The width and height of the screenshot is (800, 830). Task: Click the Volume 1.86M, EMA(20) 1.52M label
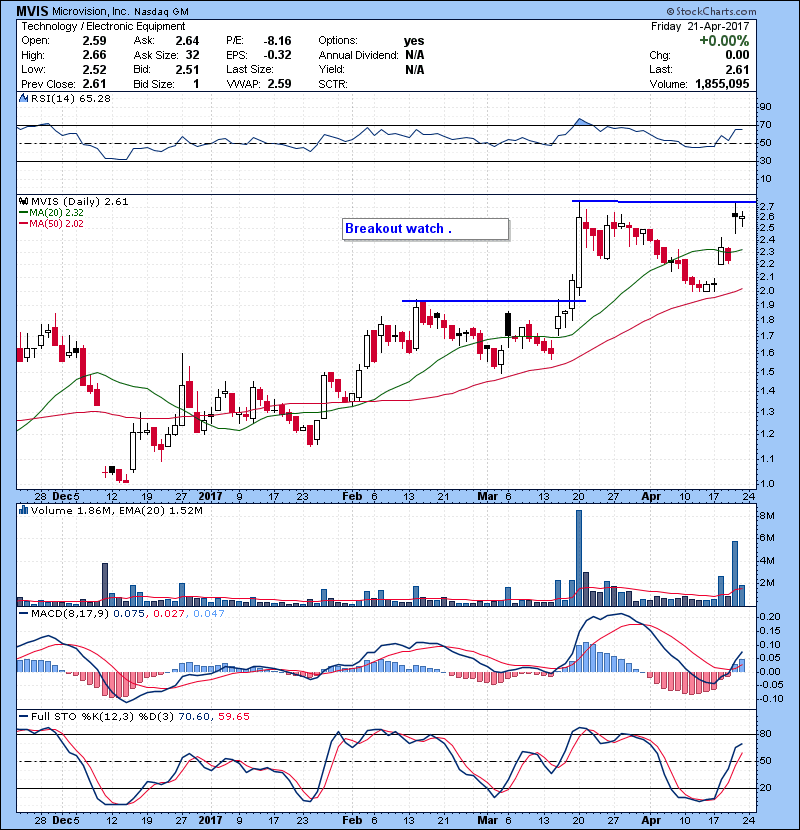[x=116, y=511]
